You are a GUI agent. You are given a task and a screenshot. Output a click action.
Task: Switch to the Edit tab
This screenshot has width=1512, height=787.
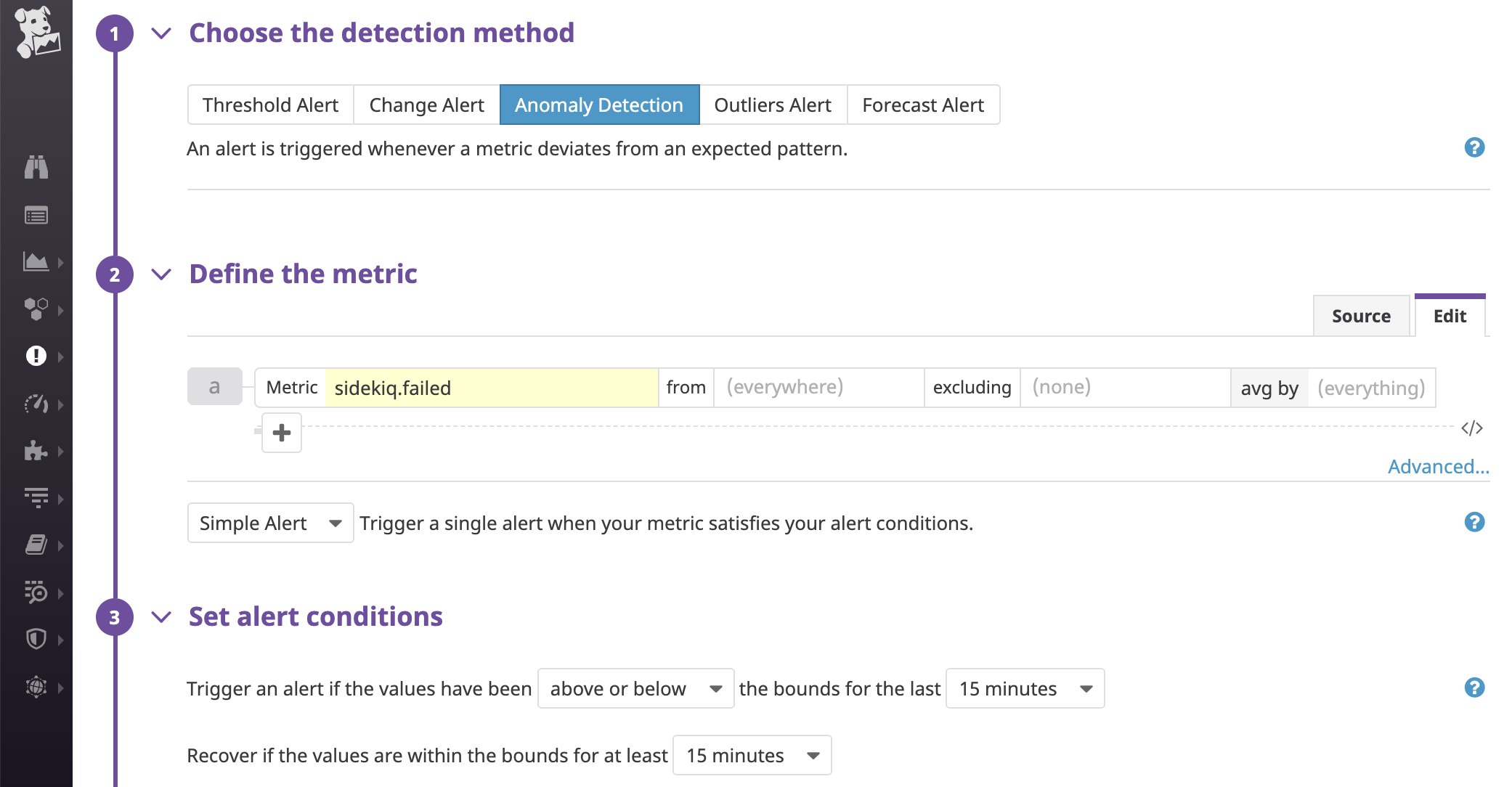coord(1450,316)
